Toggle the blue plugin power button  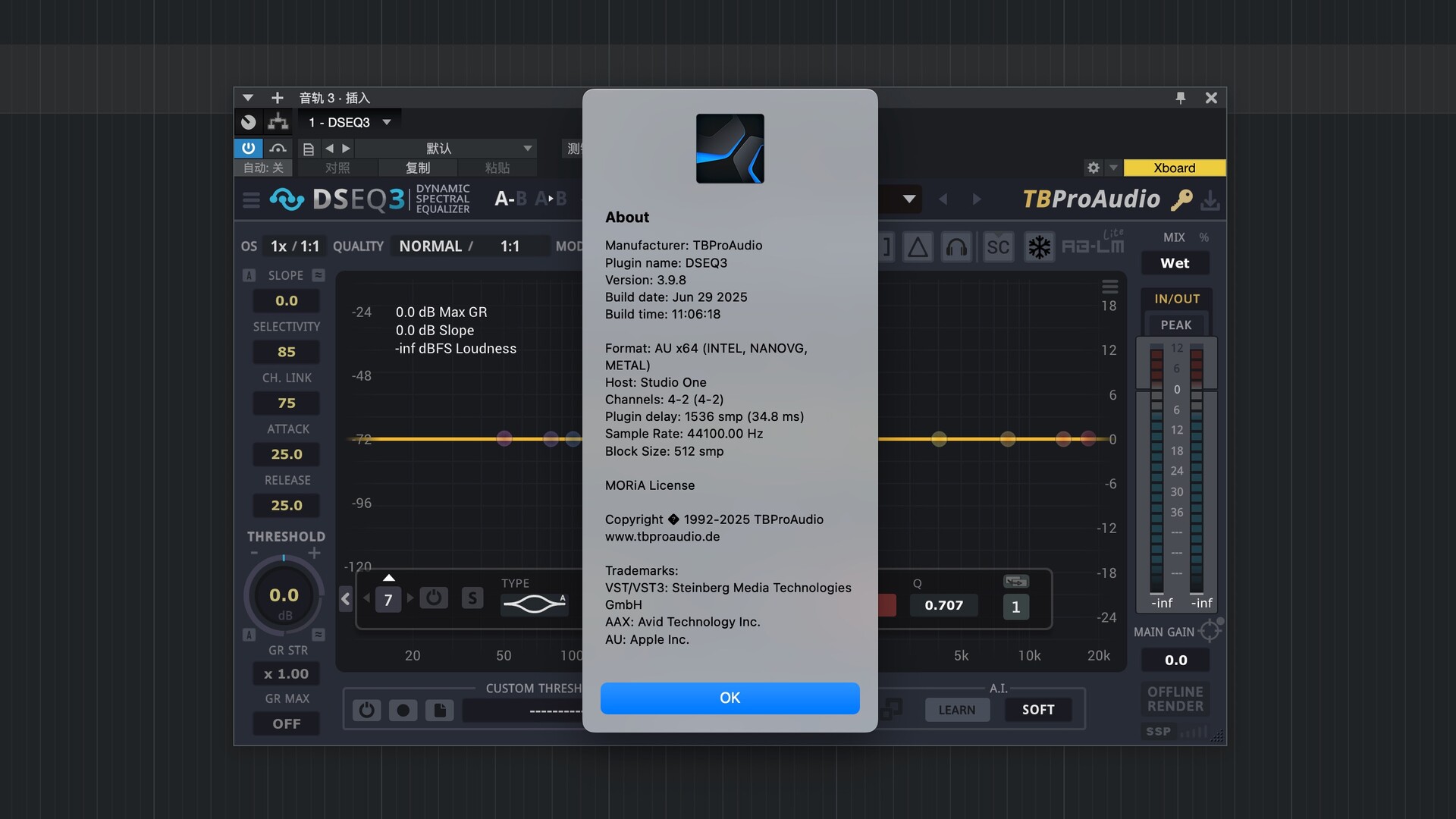tap(248, 149)
